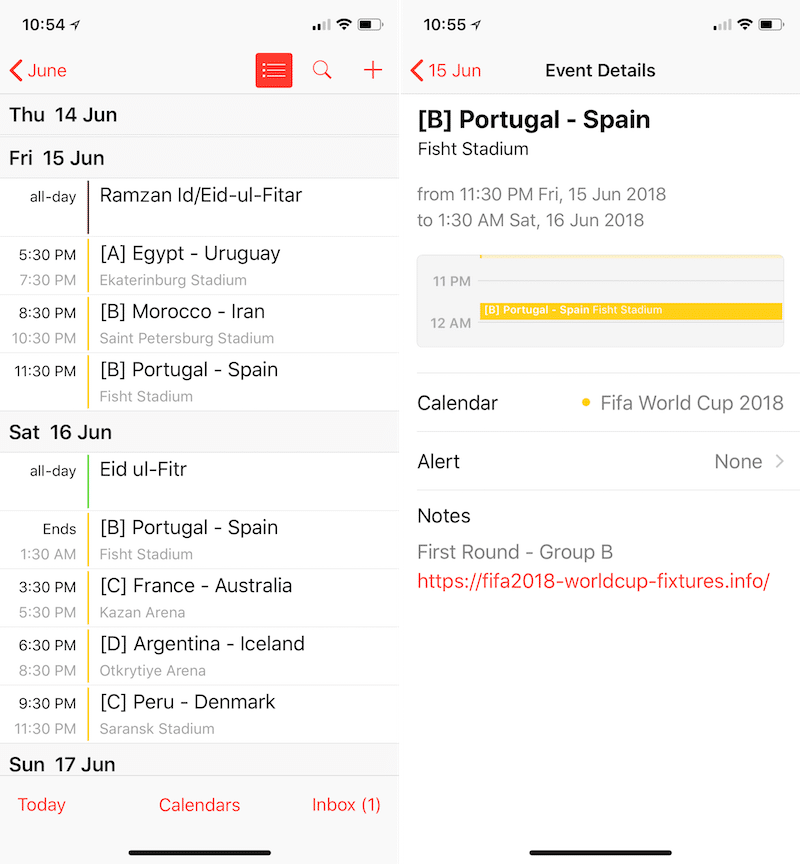
Task: Open the fifa2018-worldcup-fixtures.info link
Action: click(x=593, y=581)
